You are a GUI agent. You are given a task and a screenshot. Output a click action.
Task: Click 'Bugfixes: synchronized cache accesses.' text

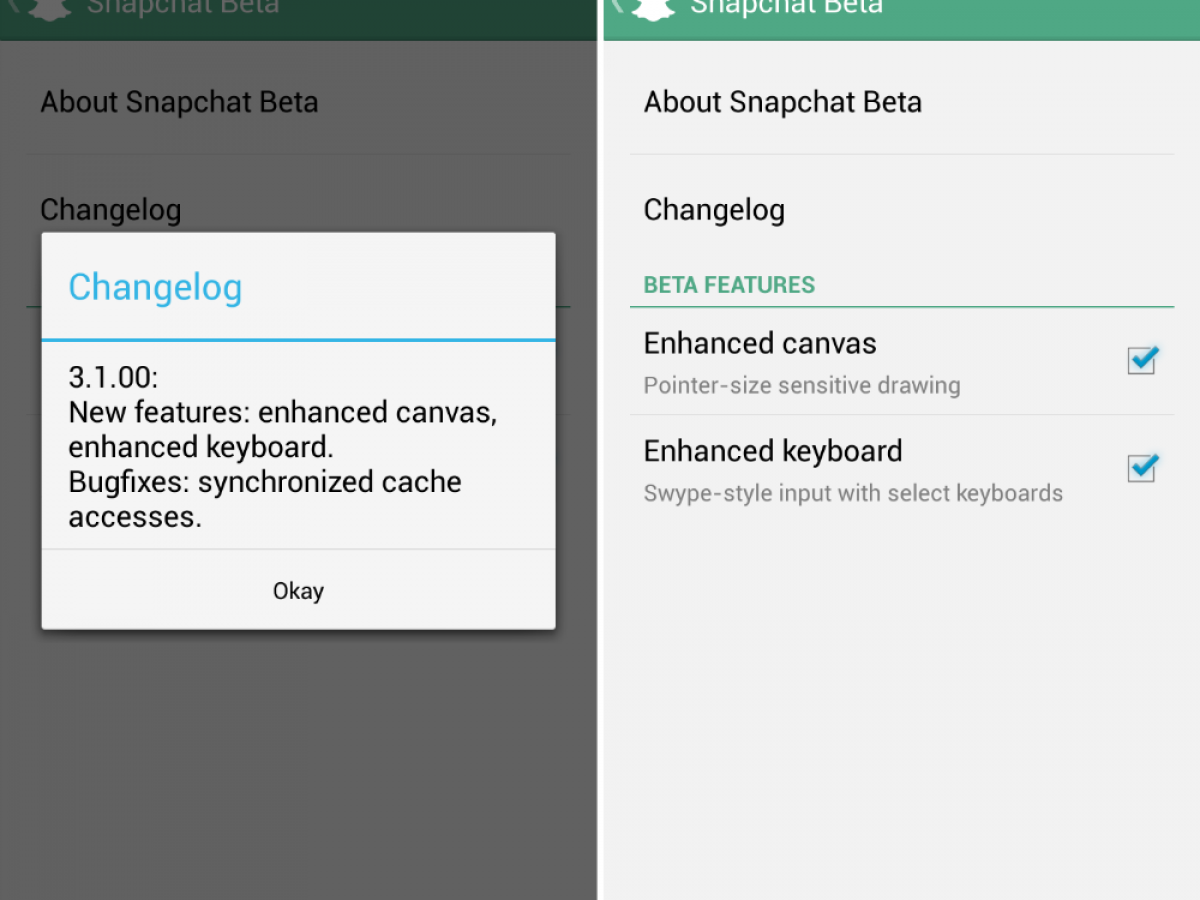265,499
